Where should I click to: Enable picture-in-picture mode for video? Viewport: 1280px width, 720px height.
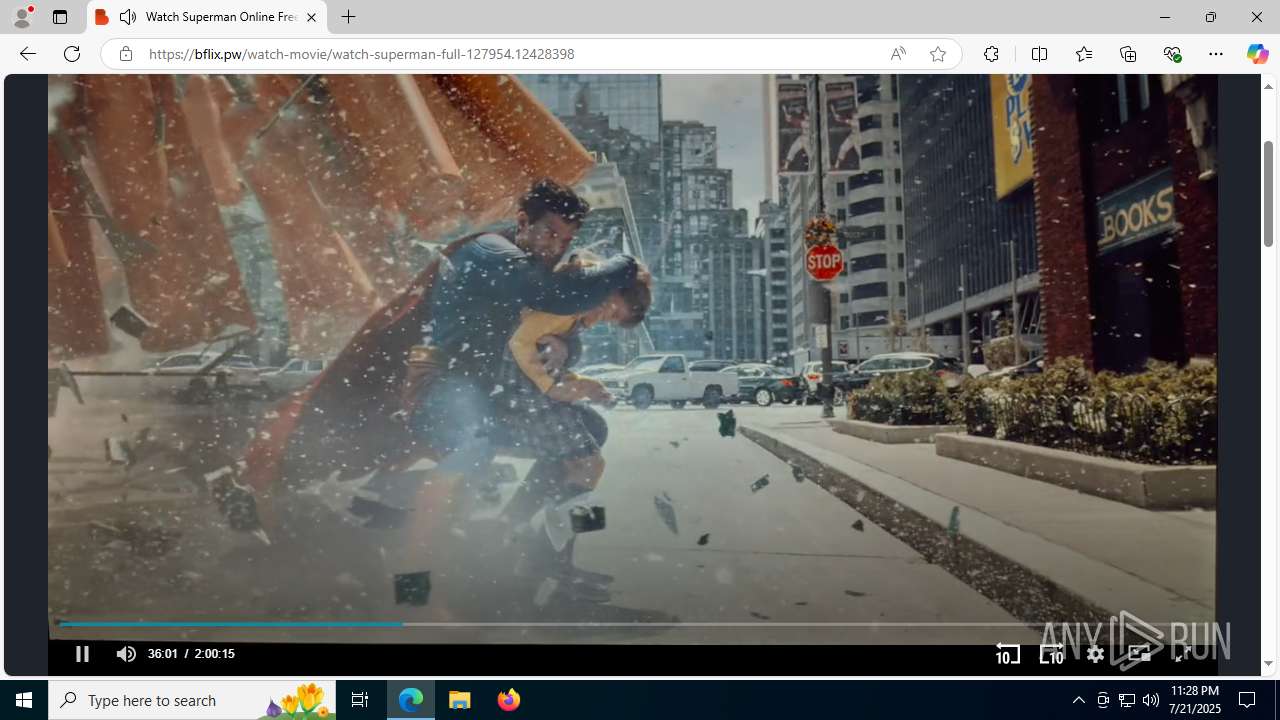point(1139,654)
